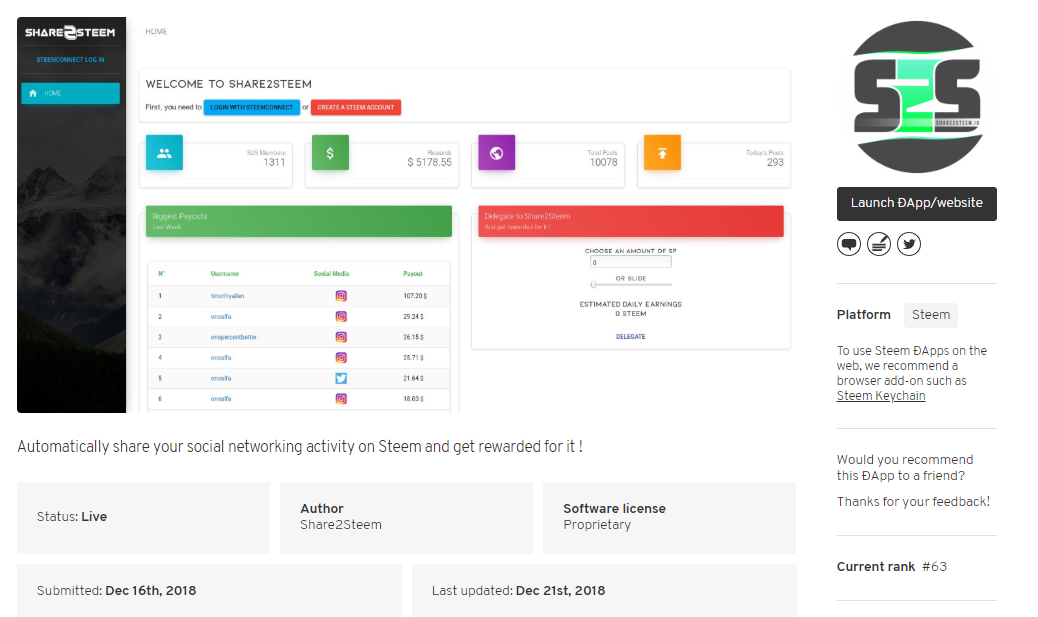
Task: Click username timothyallen
Action: pyautogui.click(x=227, y=296)
